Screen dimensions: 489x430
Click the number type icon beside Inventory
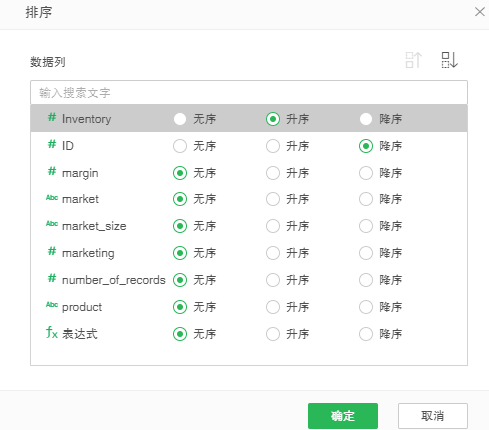click(x=52, y=117)
